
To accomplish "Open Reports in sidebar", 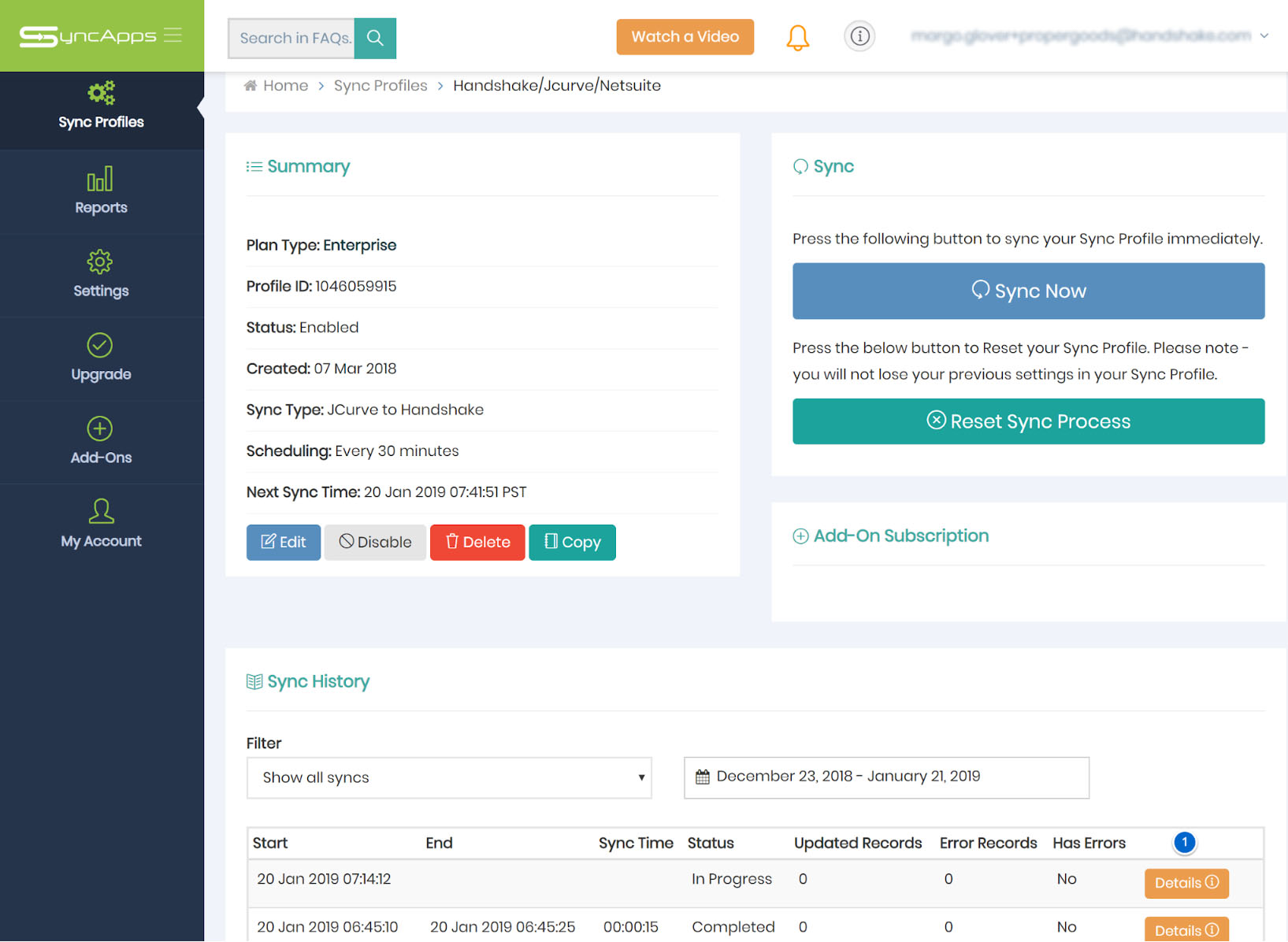I will click(101, 191).
